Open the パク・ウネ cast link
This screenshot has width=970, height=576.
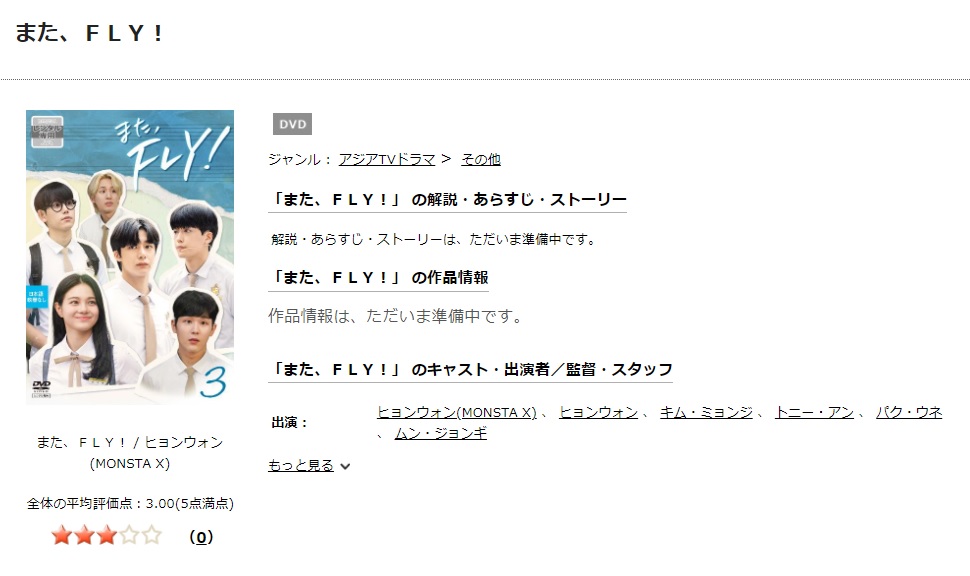pos(909,412)
